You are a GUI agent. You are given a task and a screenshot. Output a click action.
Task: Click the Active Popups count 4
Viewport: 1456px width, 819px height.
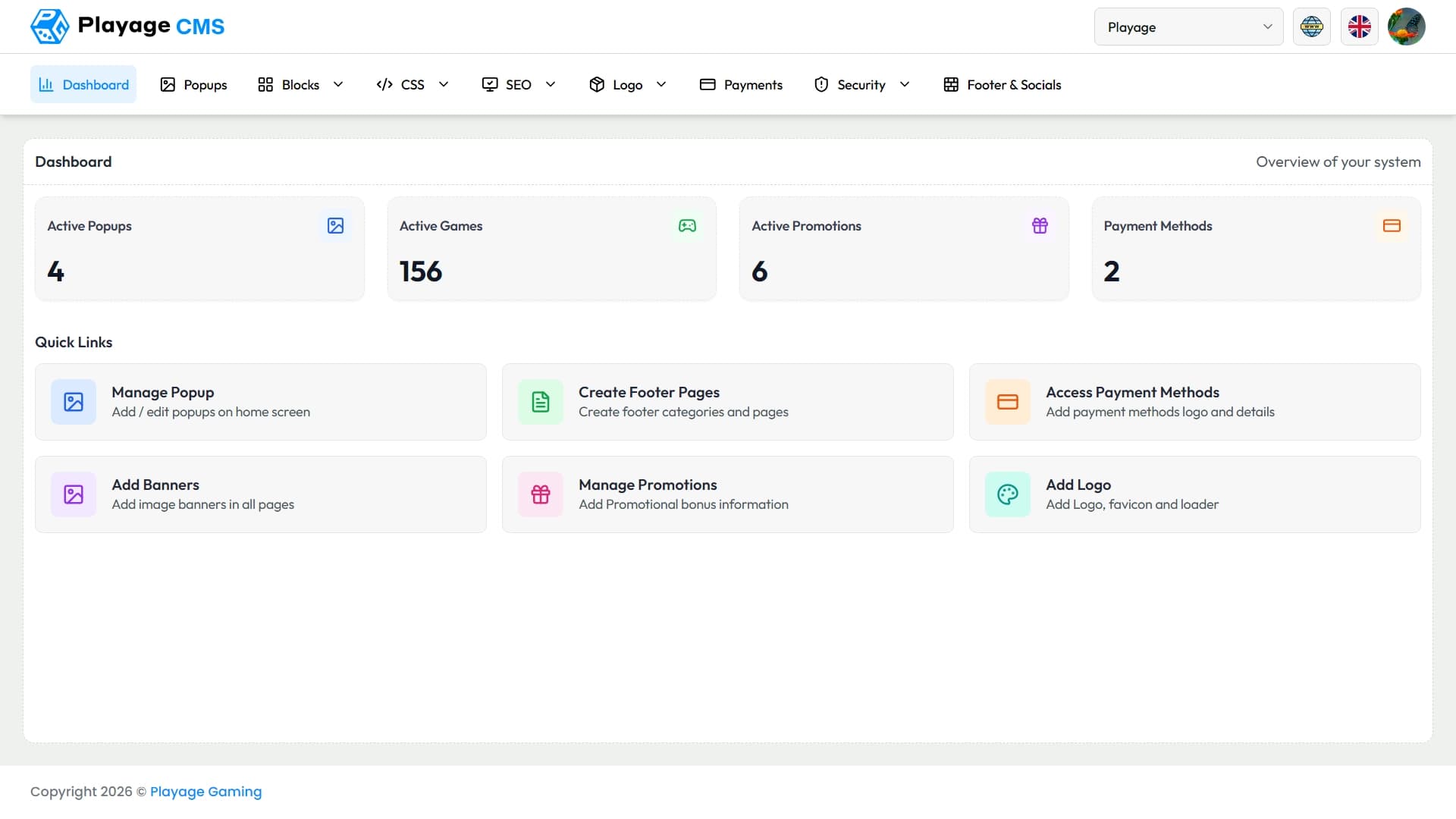[x=56, y=271]
